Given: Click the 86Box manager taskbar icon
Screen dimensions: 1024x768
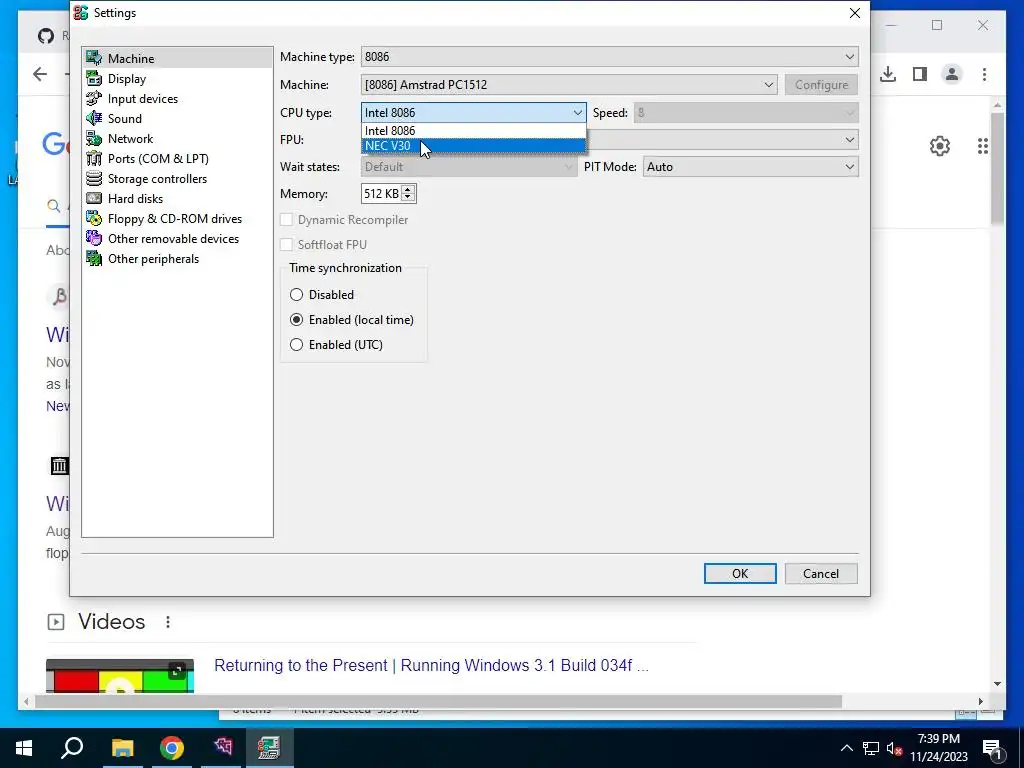Looking at the screenshot, I should pyautogui.click(x=268, y=748).
